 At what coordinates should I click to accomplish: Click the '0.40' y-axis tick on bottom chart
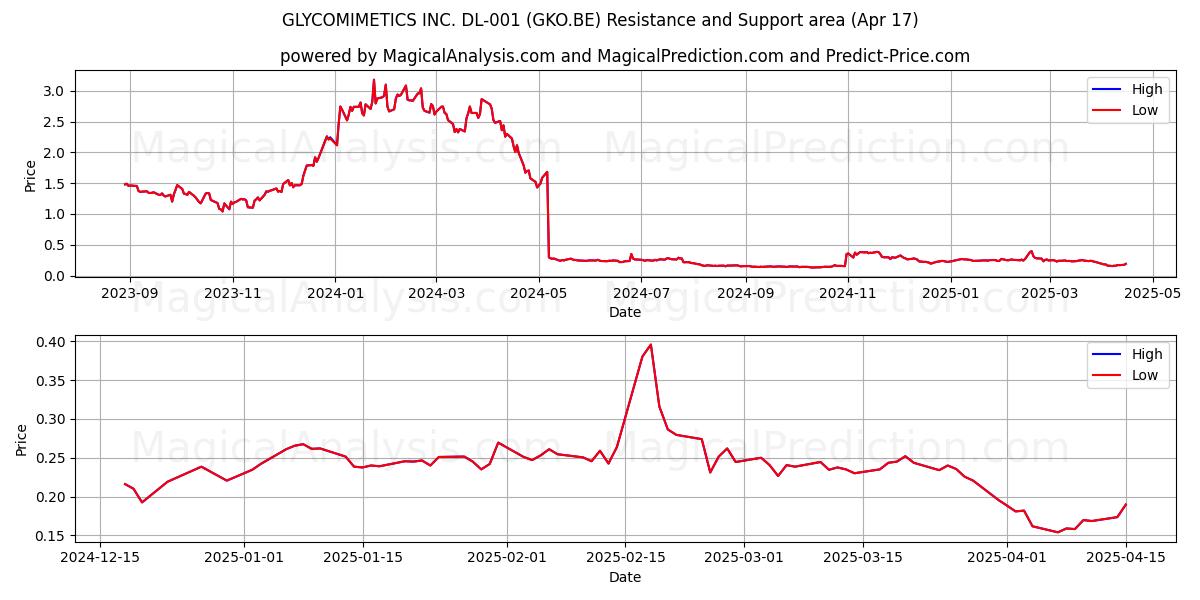pos(52,342)
